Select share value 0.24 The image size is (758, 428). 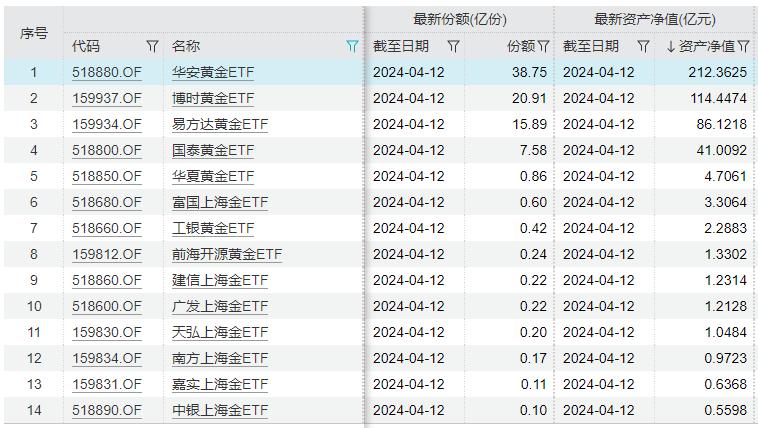[x=533, y=254]
